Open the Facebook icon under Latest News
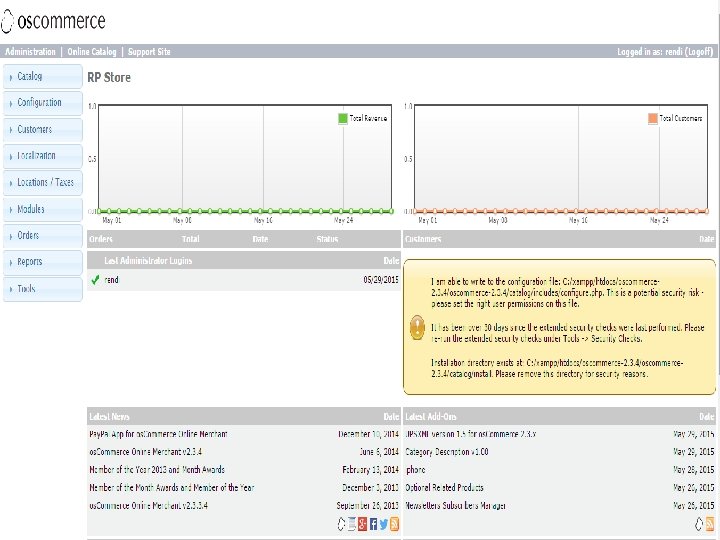The image size is (720, 540). 373,523
